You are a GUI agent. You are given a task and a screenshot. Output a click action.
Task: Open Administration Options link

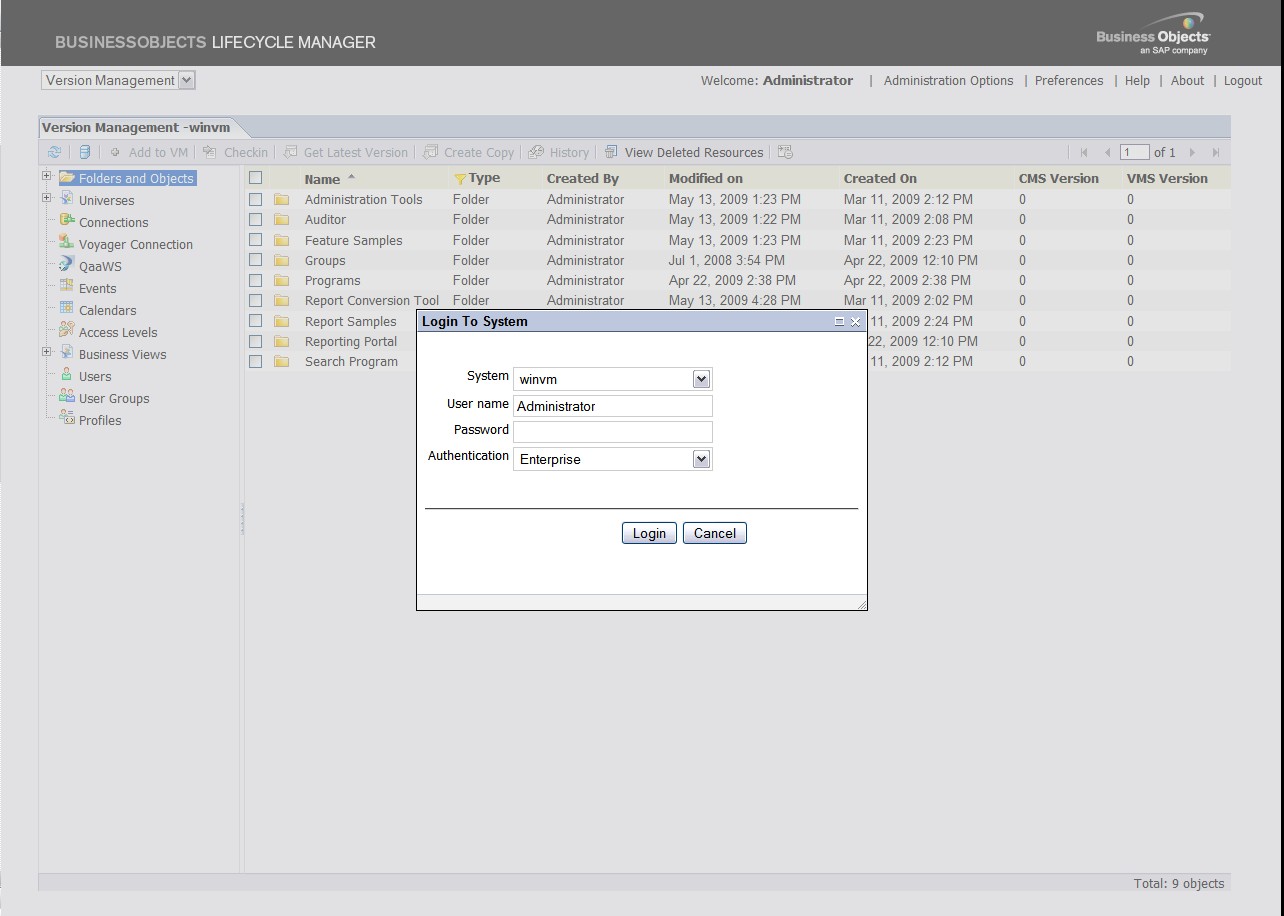pyautogui.click(x=948, y=81)
